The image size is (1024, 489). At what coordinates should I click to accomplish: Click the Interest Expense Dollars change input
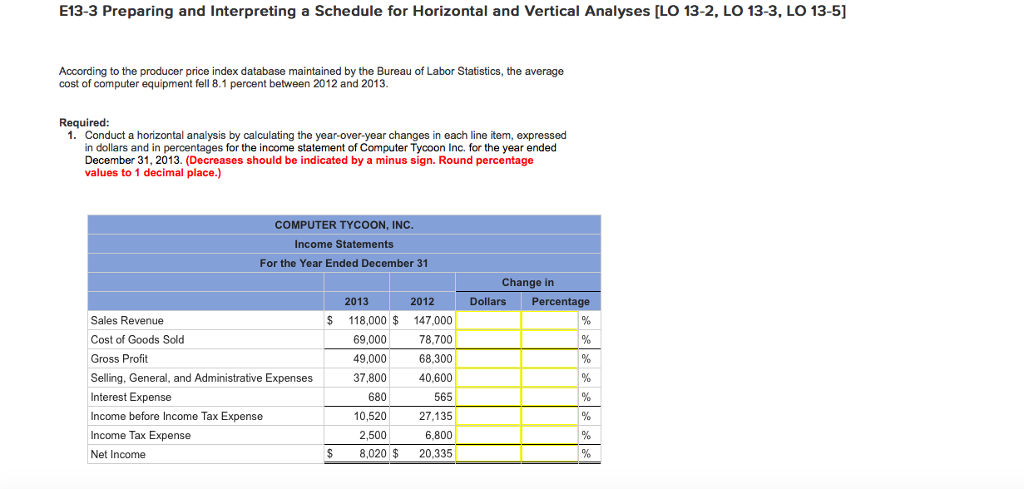tap(488, 397)
